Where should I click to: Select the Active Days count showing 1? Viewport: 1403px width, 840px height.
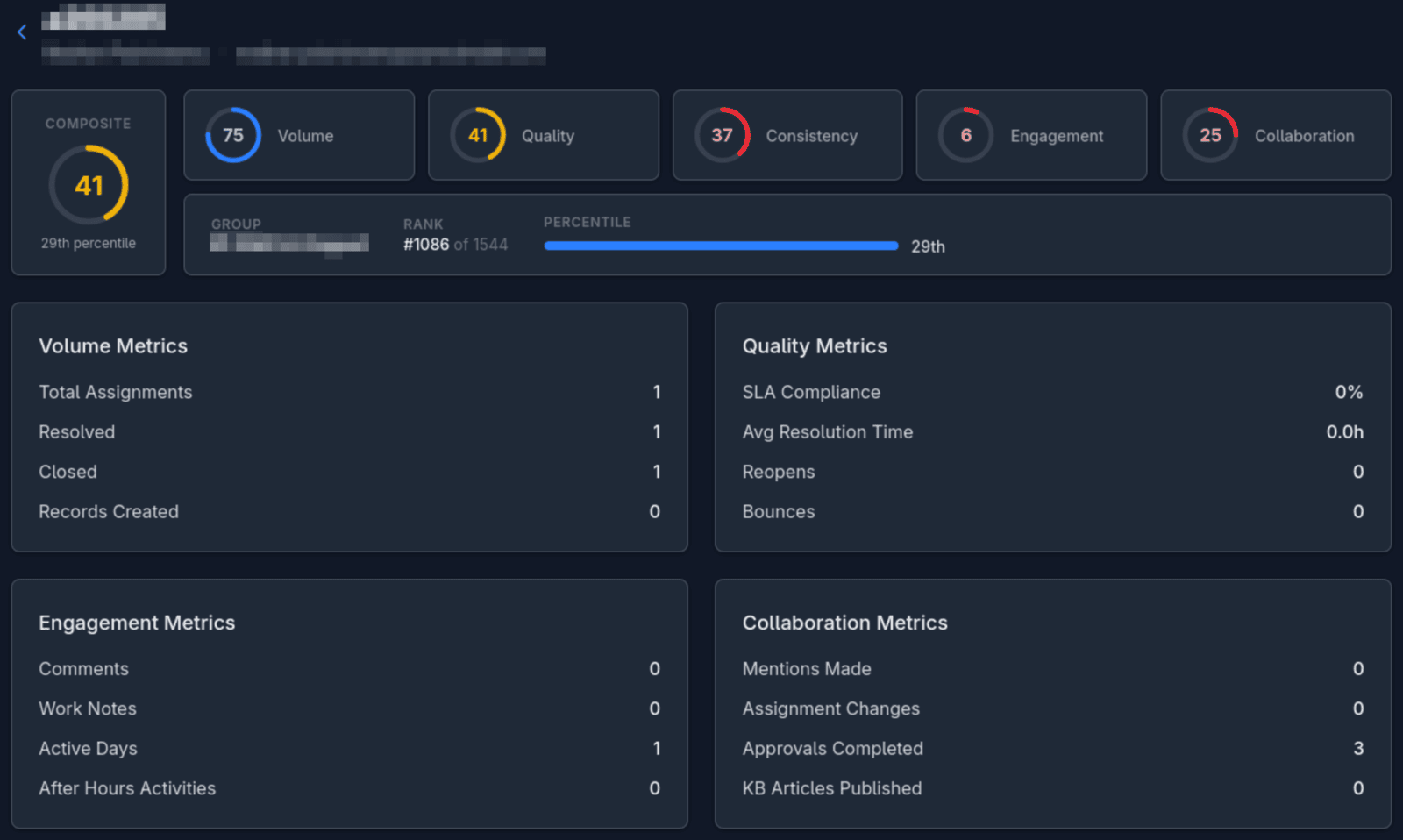(x=656, y=748)
